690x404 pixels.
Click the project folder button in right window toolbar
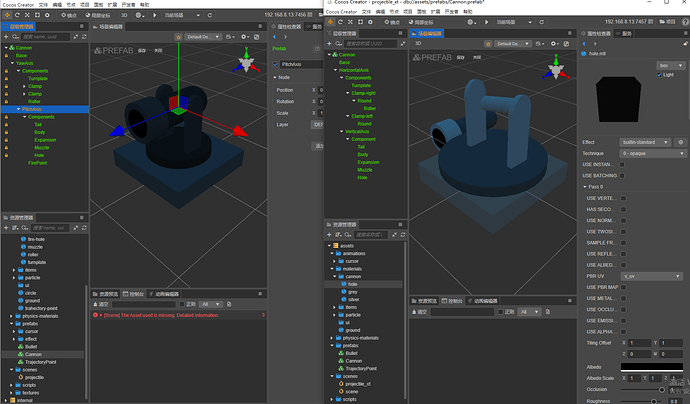coord(667,22)
